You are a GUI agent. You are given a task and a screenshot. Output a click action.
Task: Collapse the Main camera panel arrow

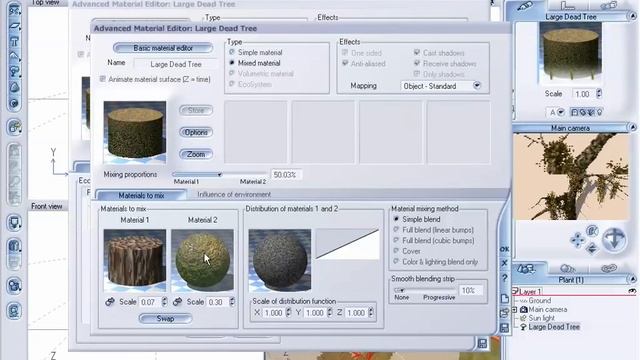pos(633,128)
